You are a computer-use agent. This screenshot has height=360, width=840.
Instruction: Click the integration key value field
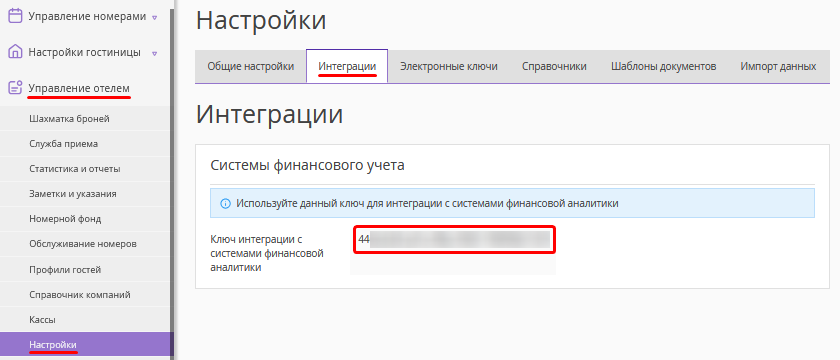pos(454,240)
